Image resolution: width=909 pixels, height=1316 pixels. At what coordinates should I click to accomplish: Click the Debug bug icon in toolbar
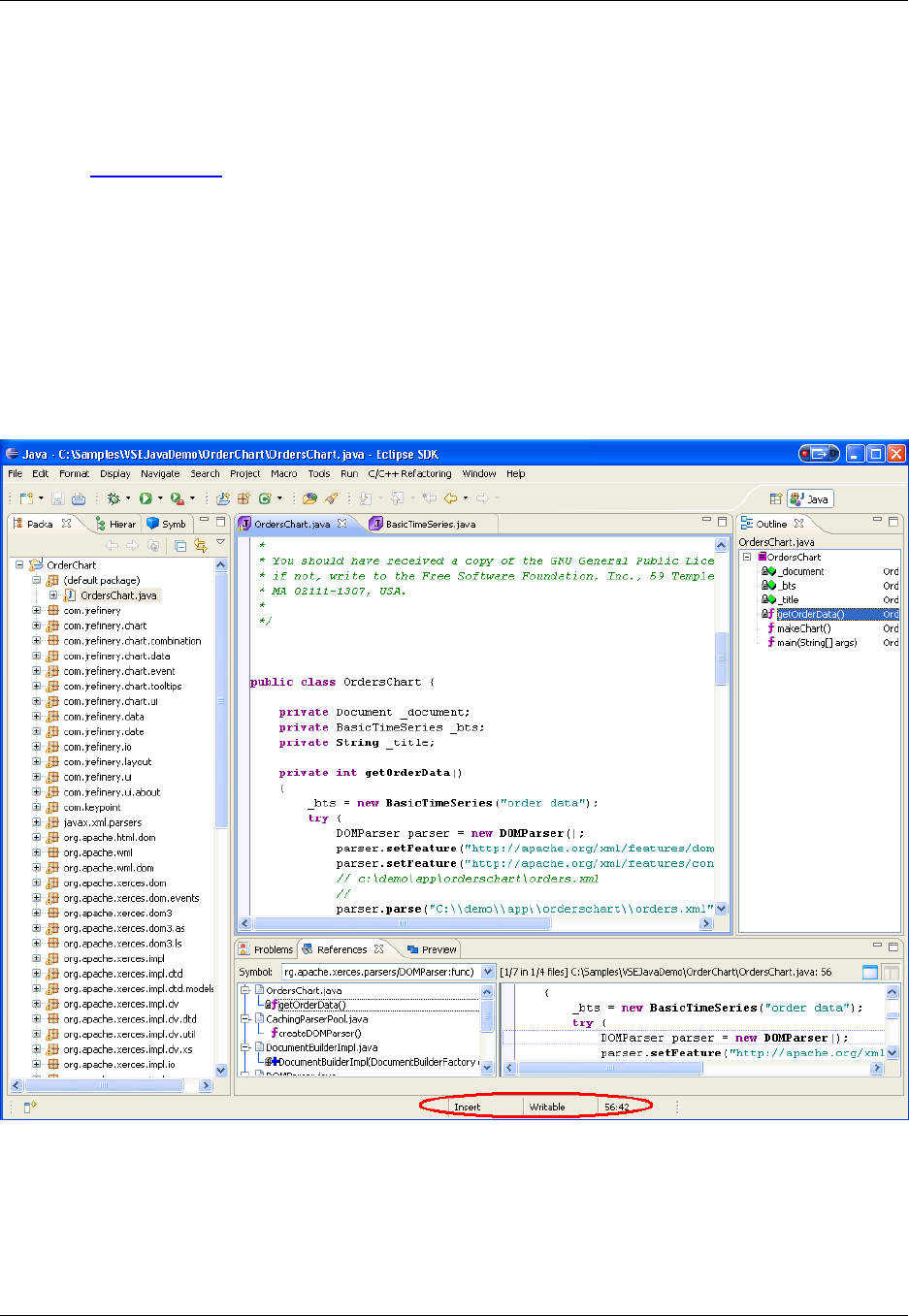coord(114,498)
